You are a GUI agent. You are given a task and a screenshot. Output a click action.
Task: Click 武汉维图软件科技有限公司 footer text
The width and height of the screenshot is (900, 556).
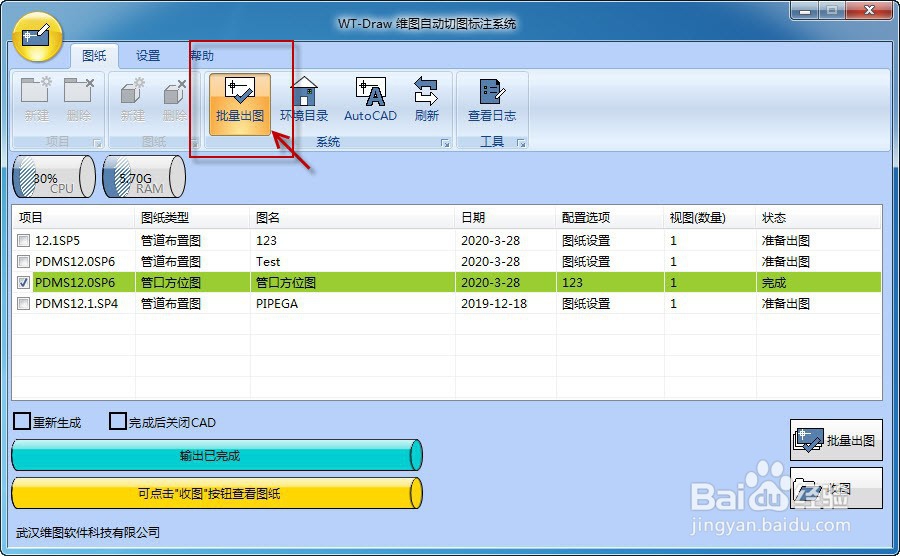[88, 532]
